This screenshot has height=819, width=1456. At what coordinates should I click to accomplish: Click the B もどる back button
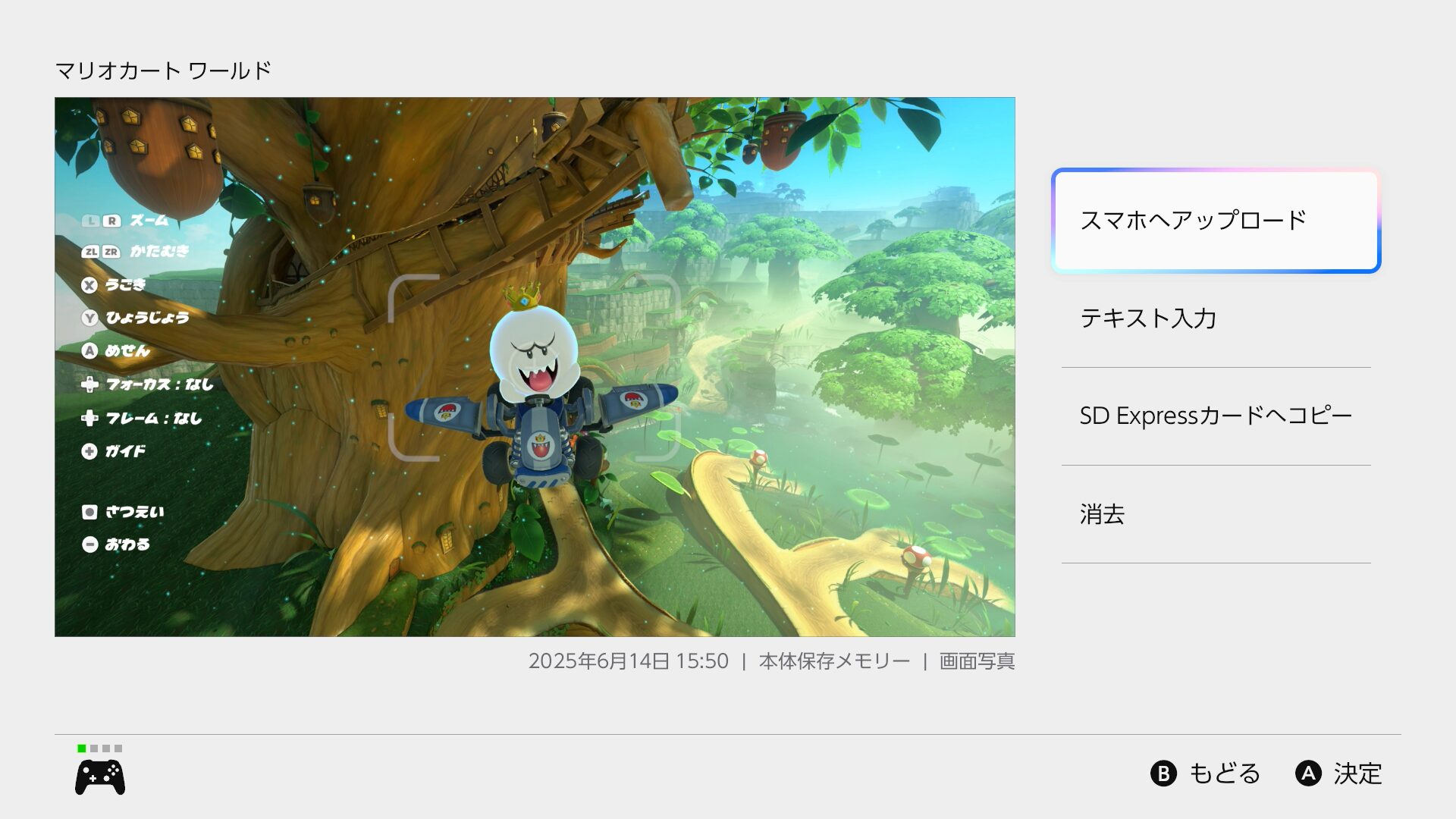coord(1205,773)
